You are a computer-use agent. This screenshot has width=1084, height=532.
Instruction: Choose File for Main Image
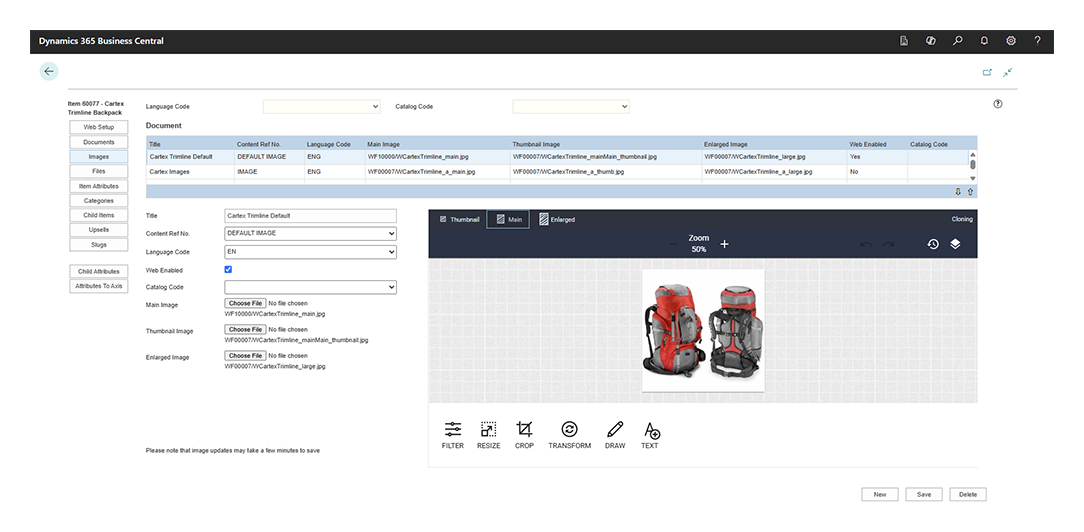pyautogui.click(x=245, y=303)
